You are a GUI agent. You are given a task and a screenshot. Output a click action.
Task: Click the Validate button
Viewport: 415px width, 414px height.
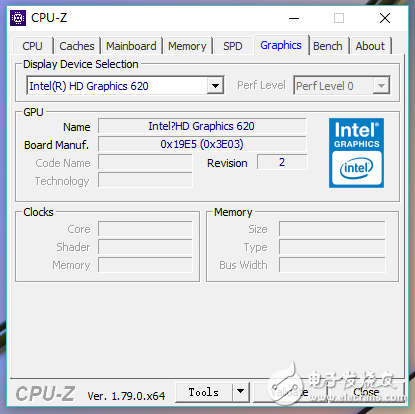click(x=289, y=393)
